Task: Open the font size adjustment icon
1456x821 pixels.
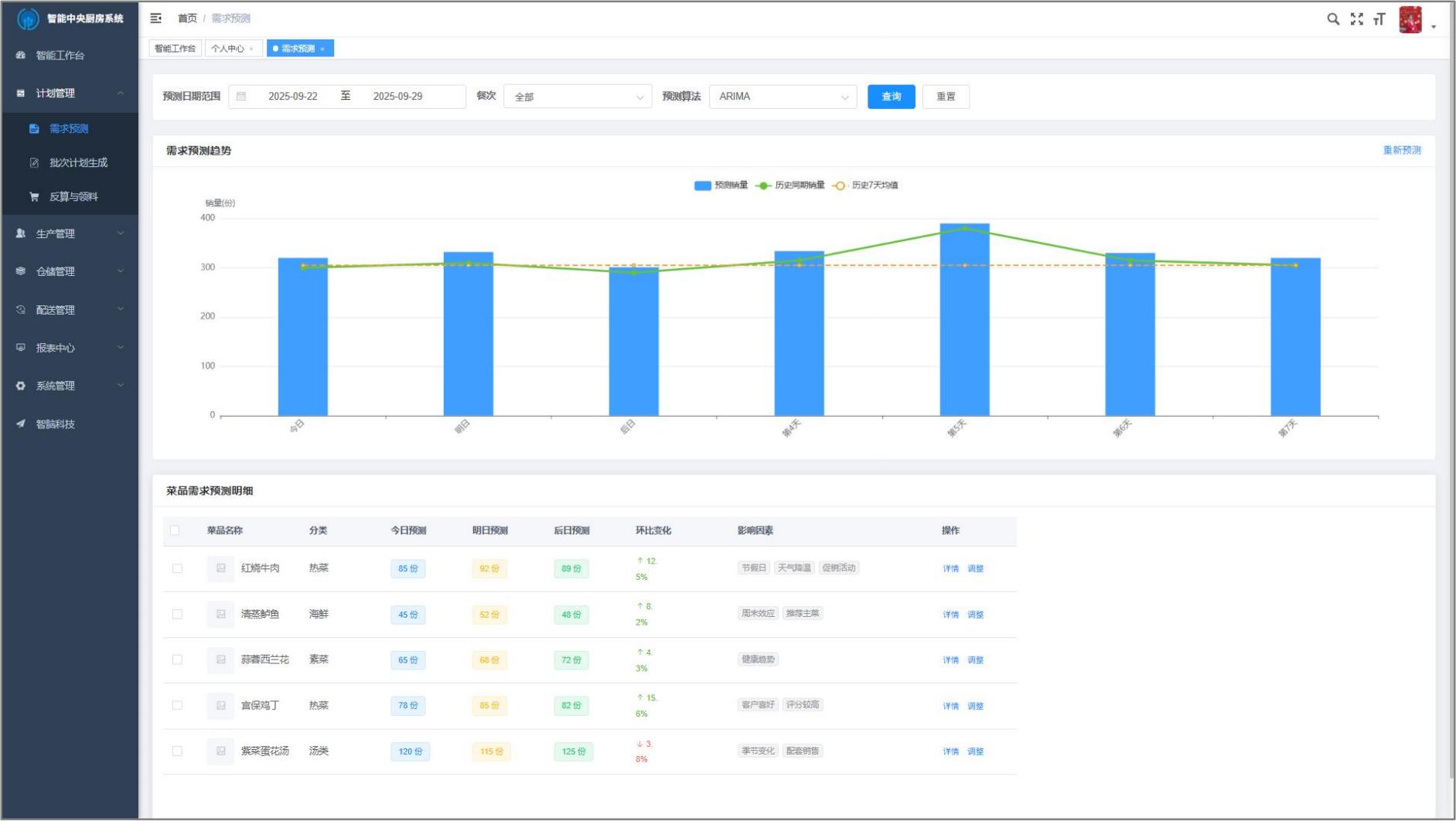Action: (x=1379, y=19)
